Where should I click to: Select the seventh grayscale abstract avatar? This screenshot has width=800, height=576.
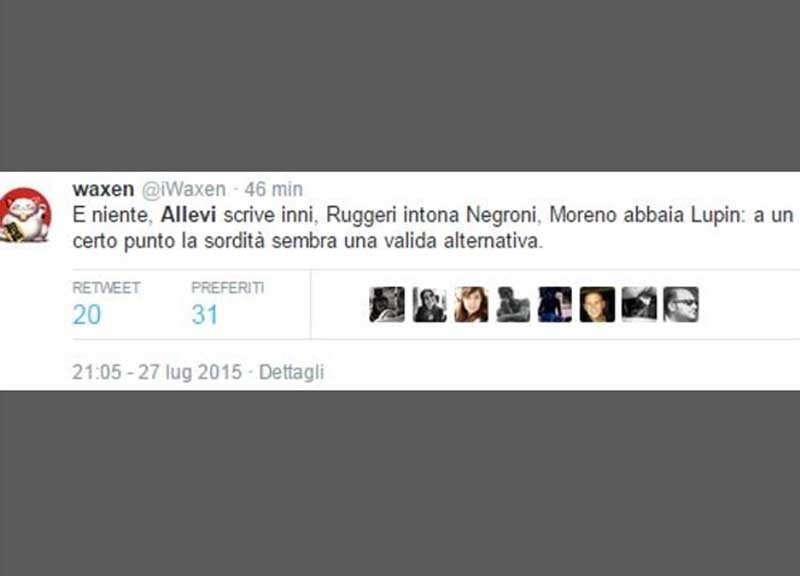pos(639,305)
